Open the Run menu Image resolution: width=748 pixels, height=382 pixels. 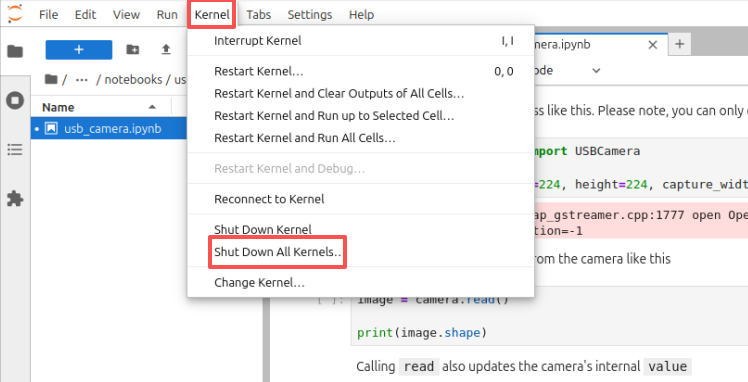(x=167, y=14)
